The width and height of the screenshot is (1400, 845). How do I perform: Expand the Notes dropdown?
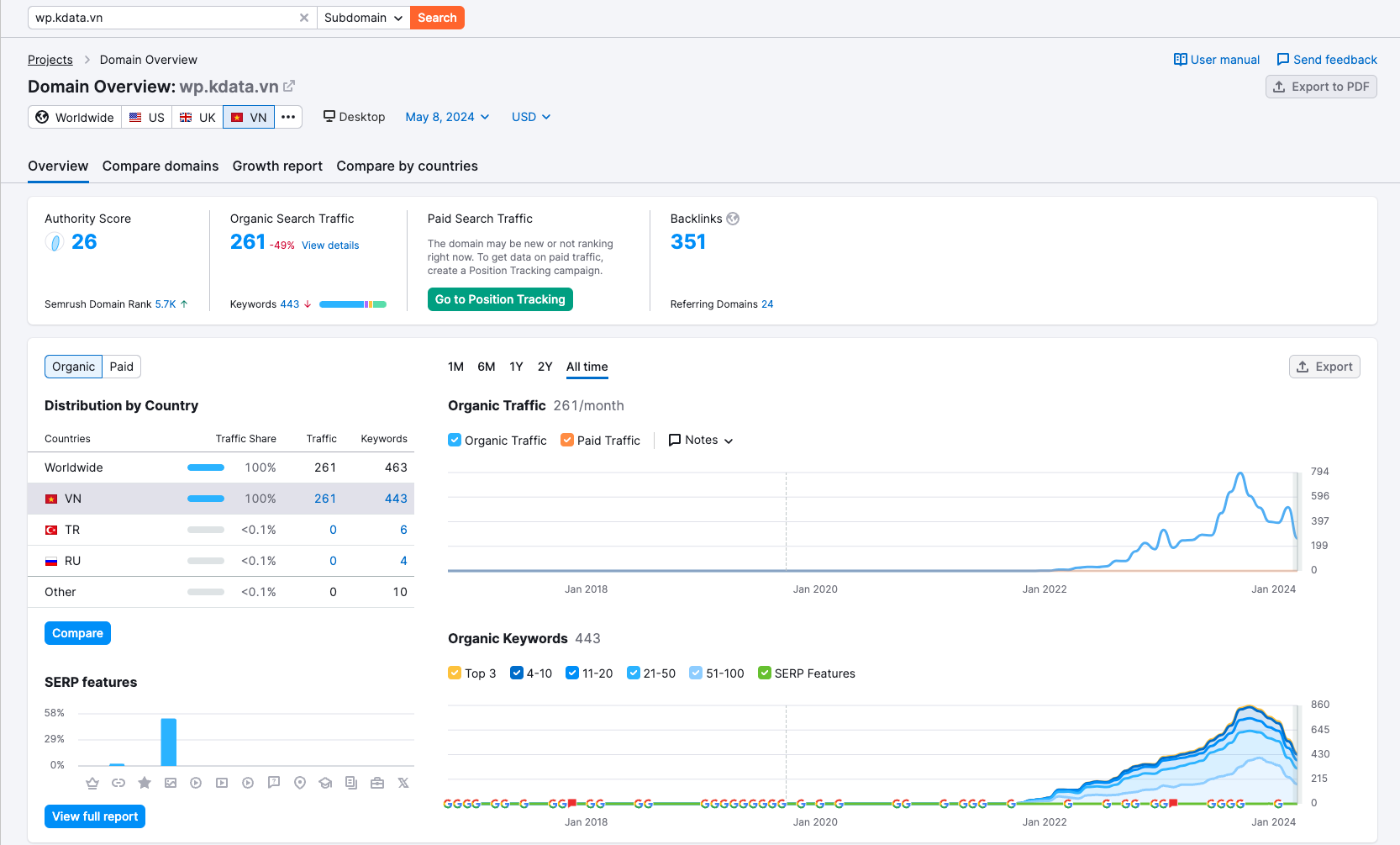[x=701, y=440]
